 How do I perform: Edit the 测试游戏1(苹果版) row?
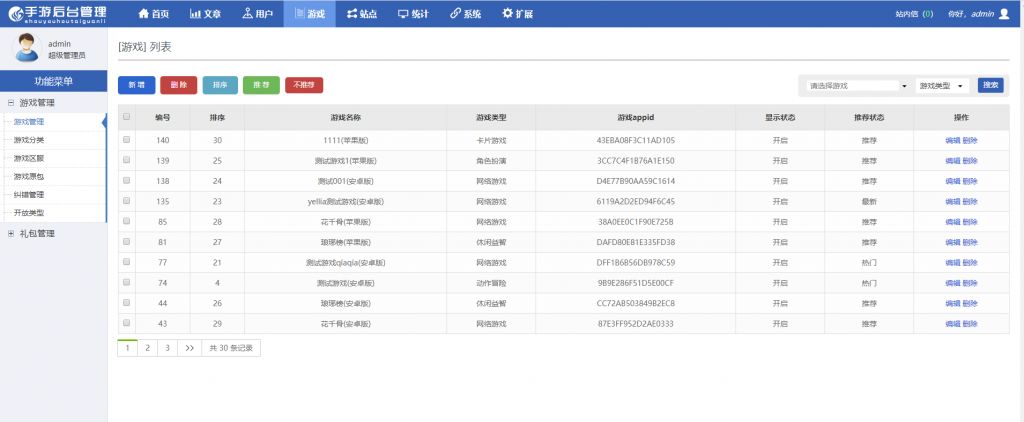click(x=952, y=160)
